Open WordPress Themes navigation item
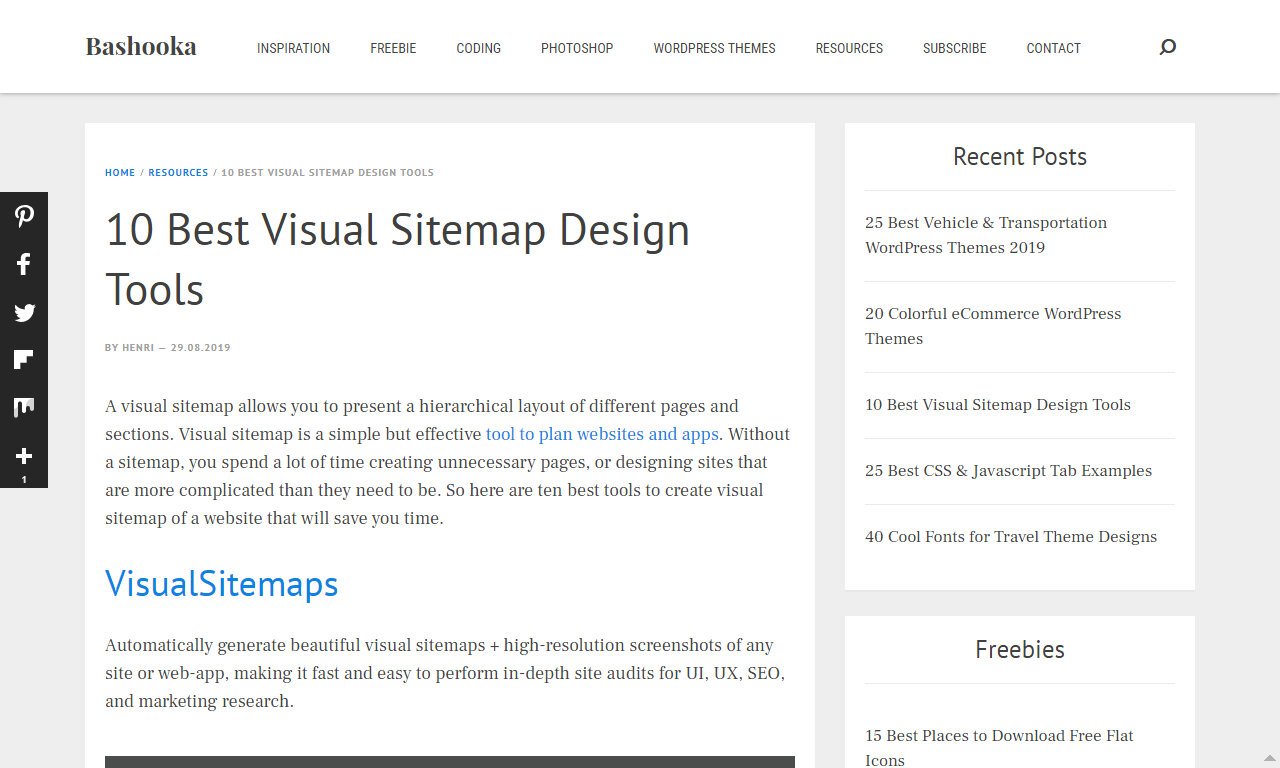Image resolution: width=1280 pixels, height=768 pixels. click(714, 48)
